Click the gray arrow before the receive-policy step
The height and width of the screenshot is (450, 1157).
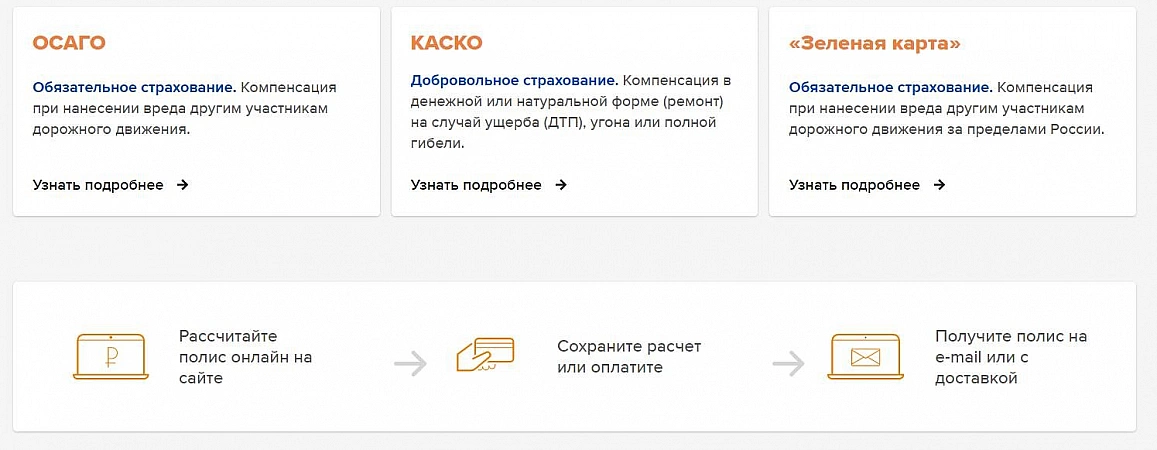(x=788, y=363)
